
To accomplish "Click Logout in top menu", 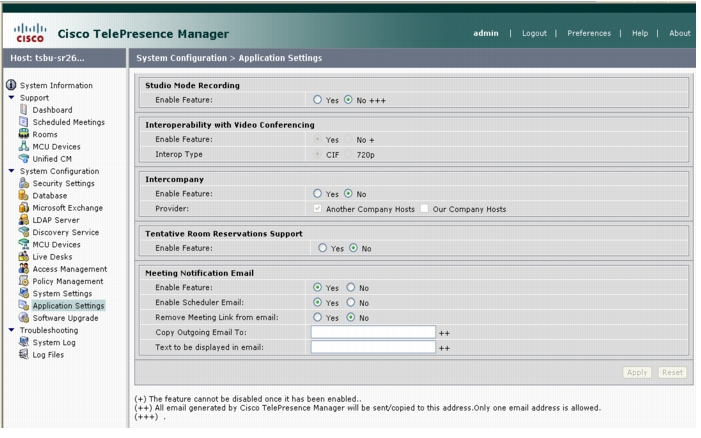I will click(x=534, y=33).
